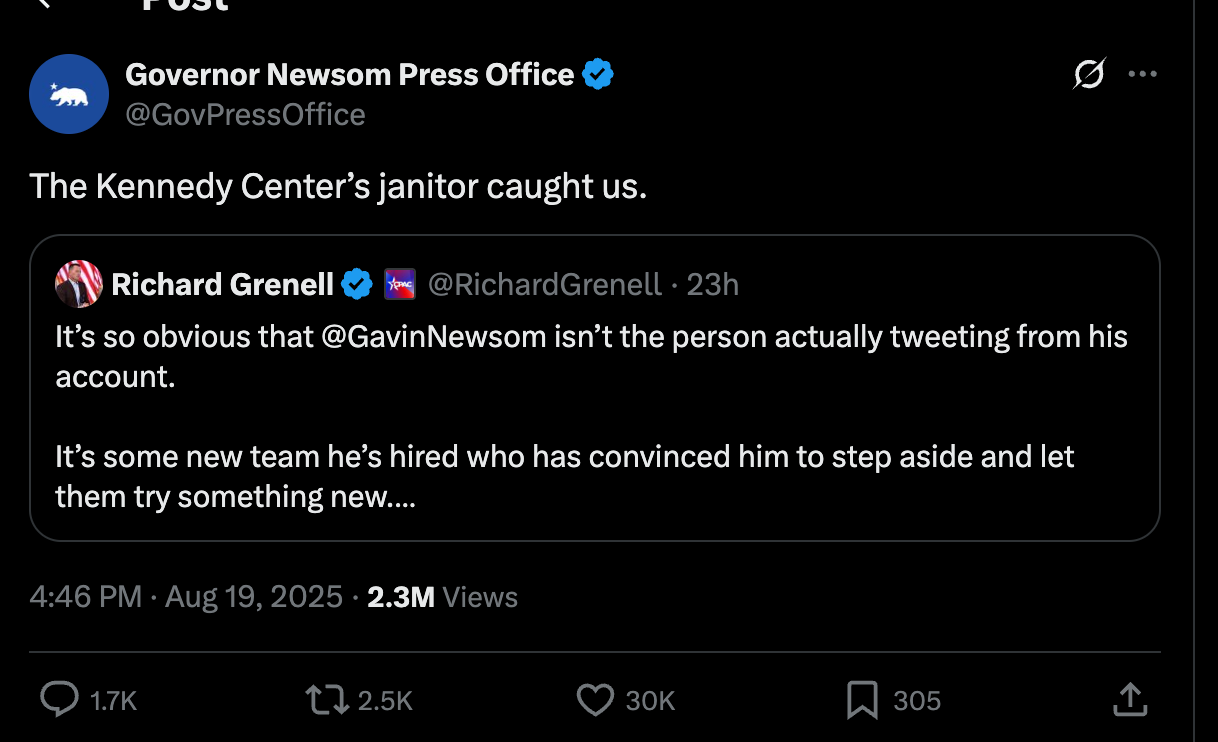Screen dimensions: 1218x742
Task: Bookmark the post with the bookmark icon
Action: point(863,700)
